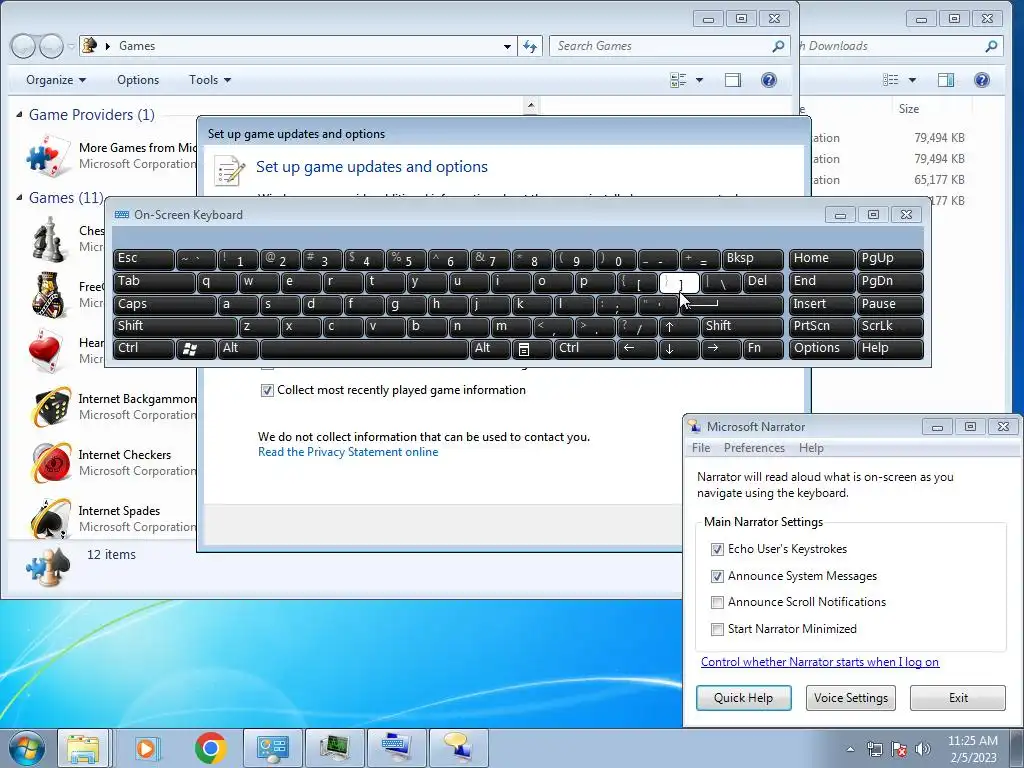Uncheck Echo User's Keystrokes
1024x768 pixels.
tap(717, 549)
